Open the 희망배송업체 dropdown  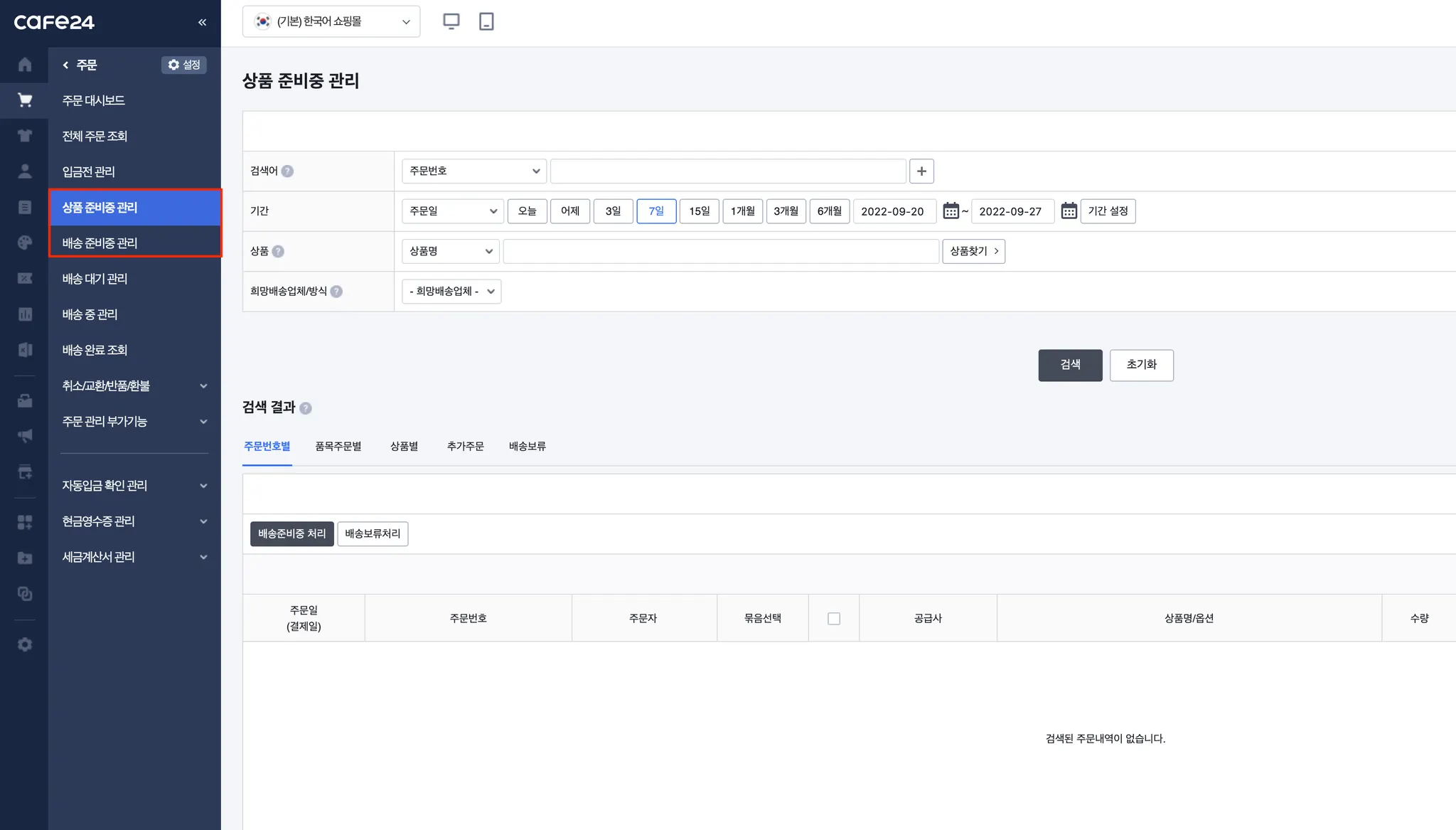pos(451,292)
